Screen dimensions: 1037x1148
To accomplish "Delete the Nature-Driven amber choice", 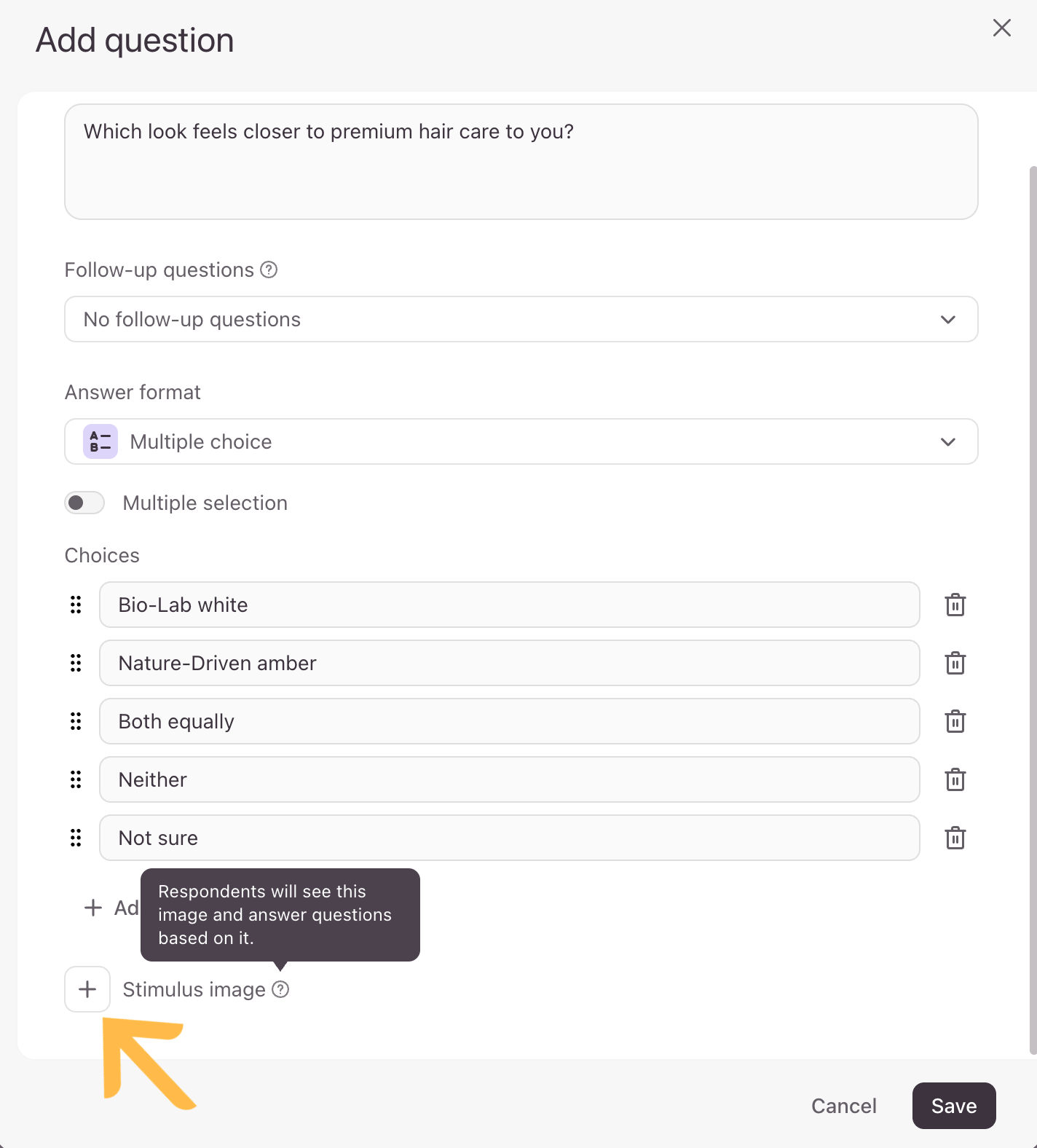I will tap(955, 663).
